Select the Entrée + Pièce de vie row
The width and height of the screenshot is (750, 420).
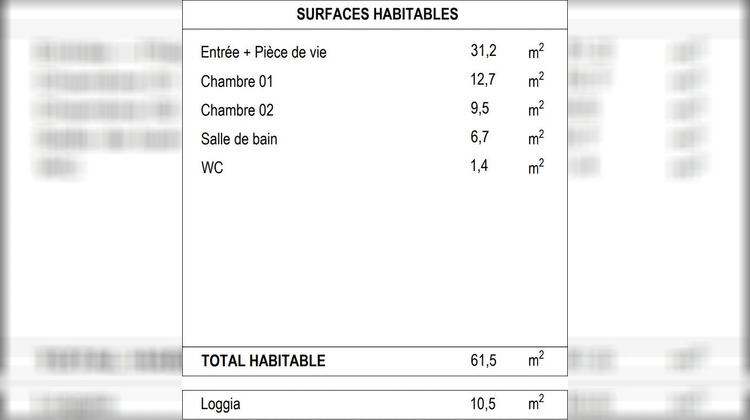pos(375,52)
